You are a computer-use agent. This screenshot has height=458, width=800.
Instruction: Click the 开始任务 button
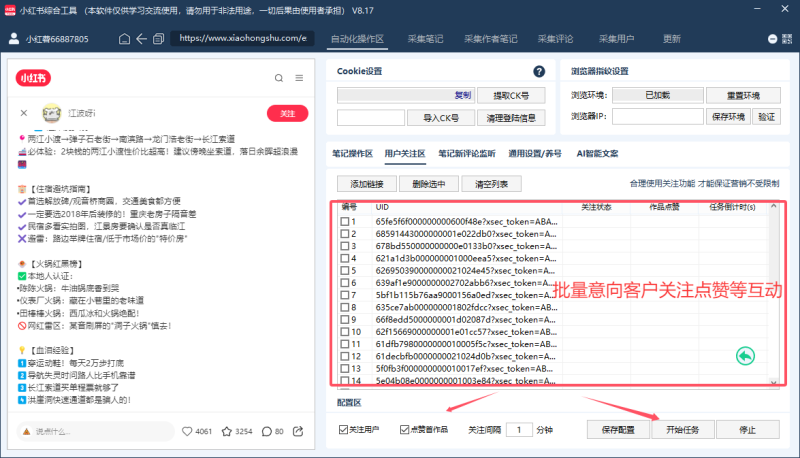pos(683,430)
